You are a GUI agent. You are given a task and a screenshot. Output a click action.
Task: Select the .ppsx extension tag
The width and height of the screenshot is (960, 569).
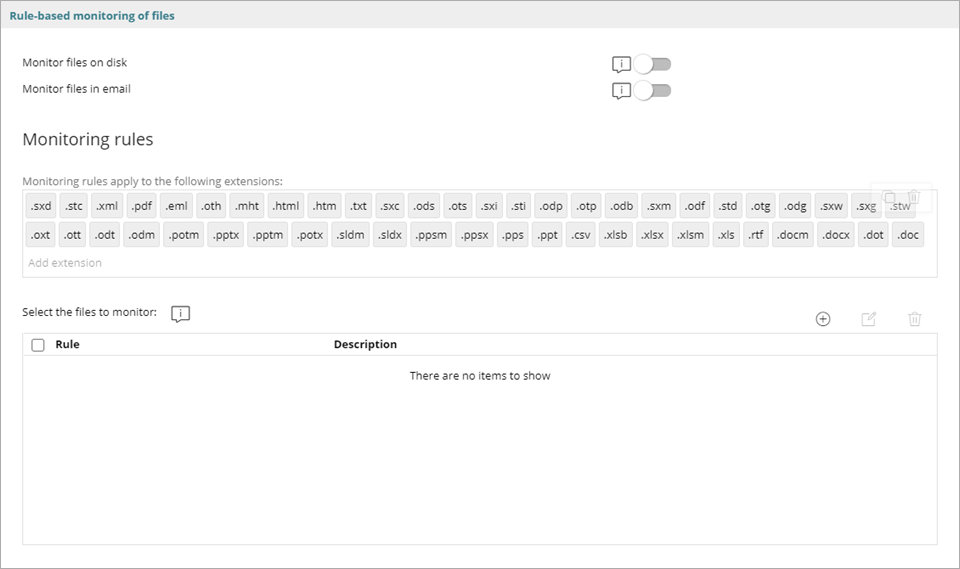coord(474,235)
